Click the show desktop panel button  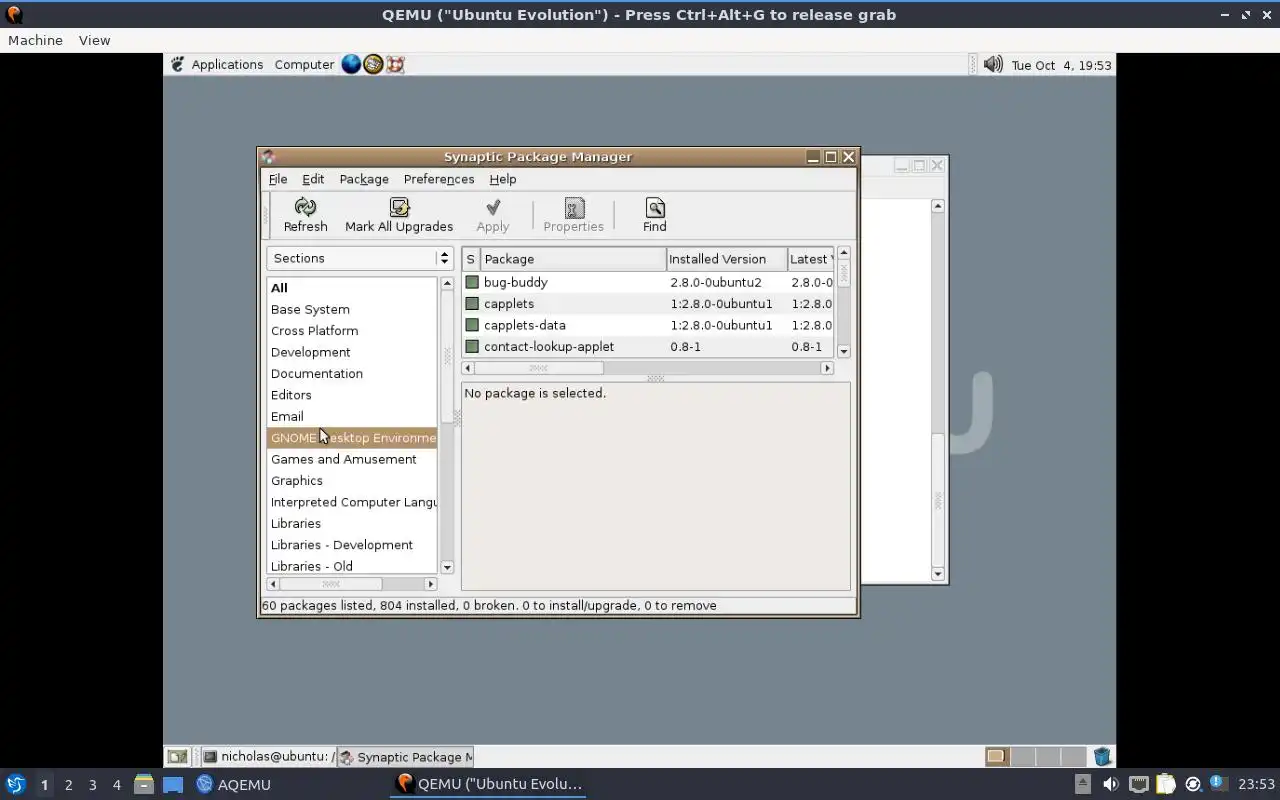coord(177,757)
